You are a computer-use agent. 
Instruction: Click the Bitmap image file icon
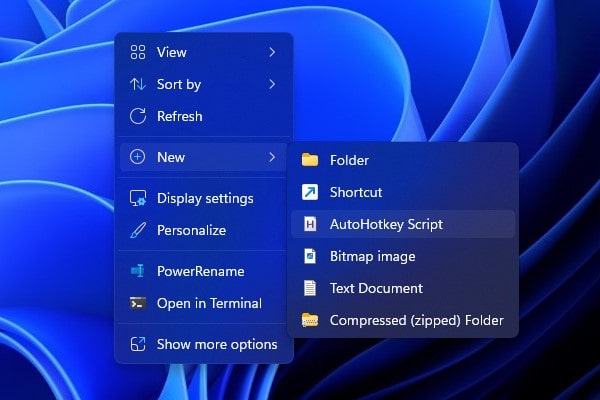tap(310, 256)
